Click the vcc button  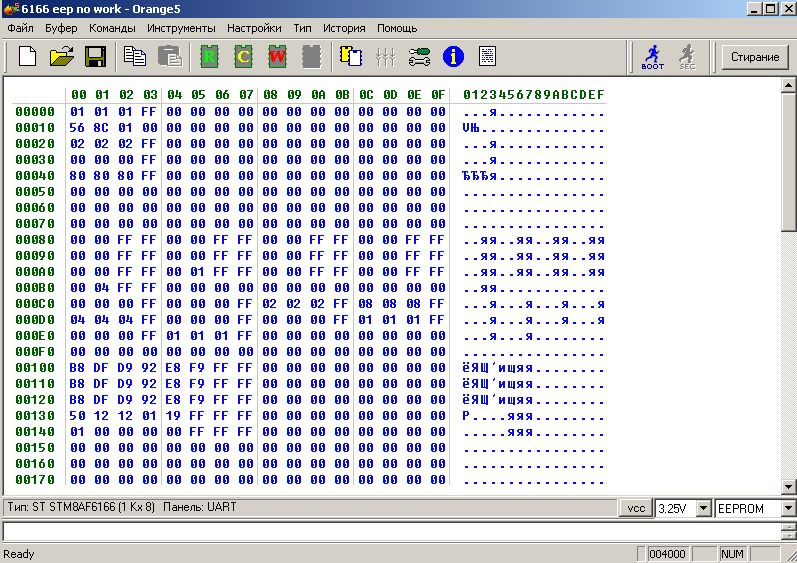[x=636, y=508]
